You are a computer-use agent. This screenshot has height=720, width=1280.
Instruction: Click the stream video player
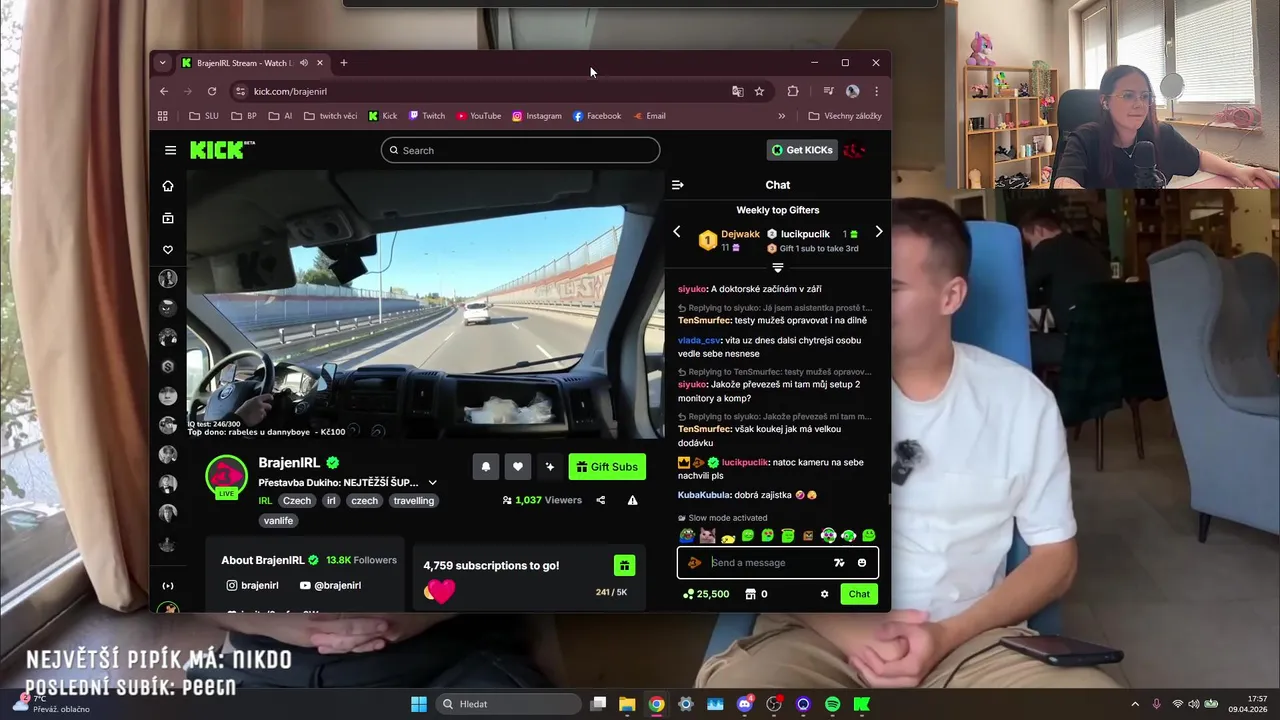pos(425,305)
